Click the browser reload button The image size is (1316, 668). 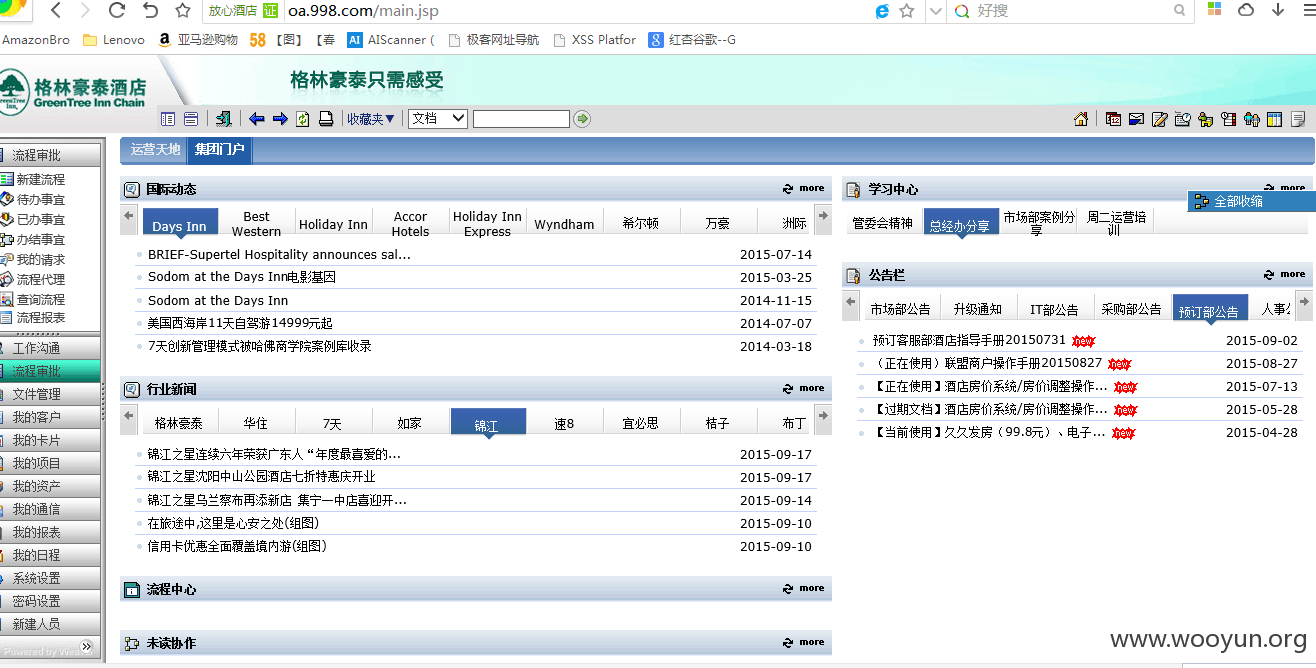click(117, 11)
